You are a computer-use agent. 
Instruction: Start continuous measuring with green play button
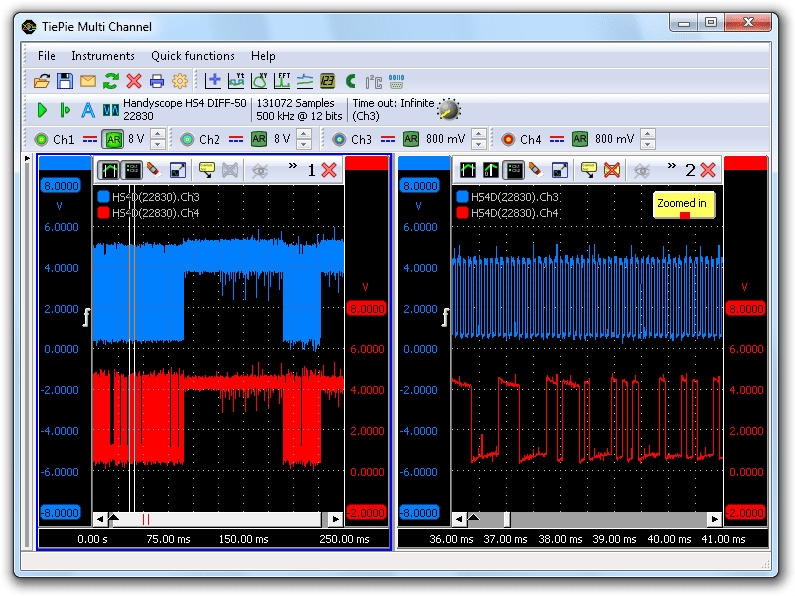pos(42,109)
